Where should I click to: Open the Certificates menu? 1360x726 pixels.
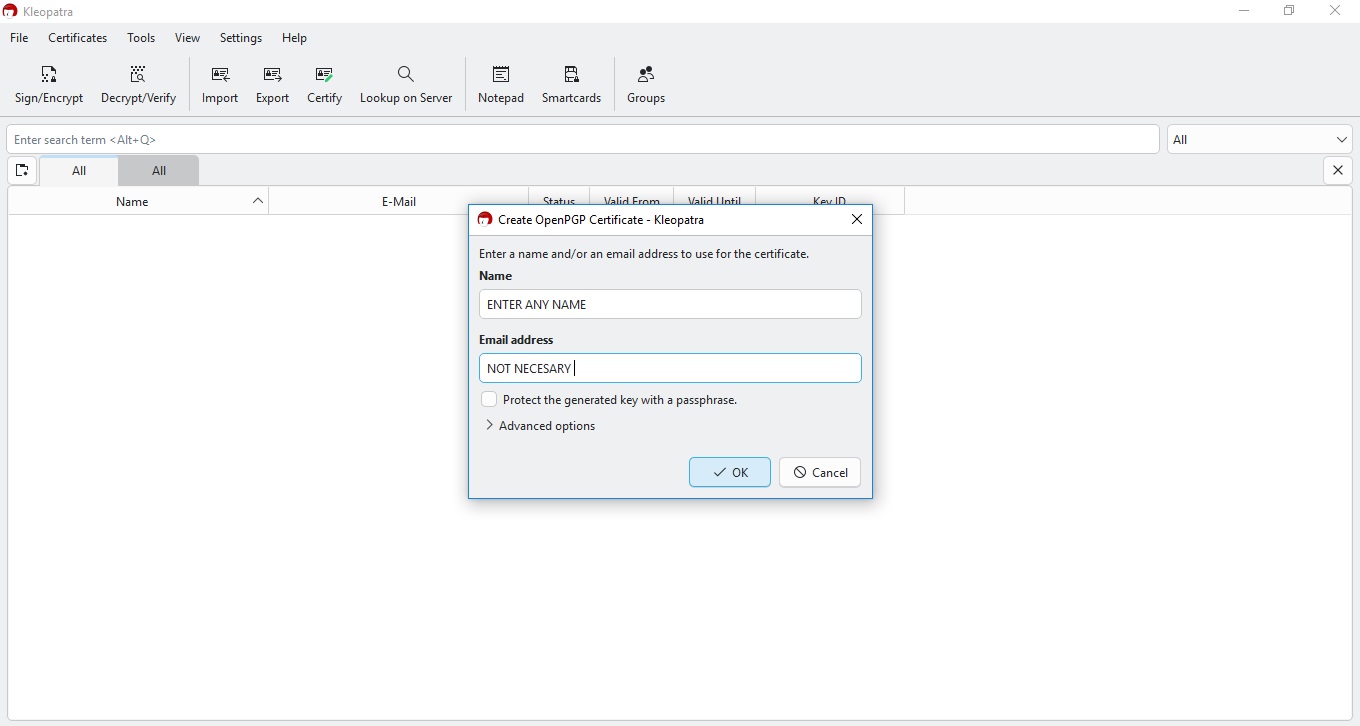point(78,38)
